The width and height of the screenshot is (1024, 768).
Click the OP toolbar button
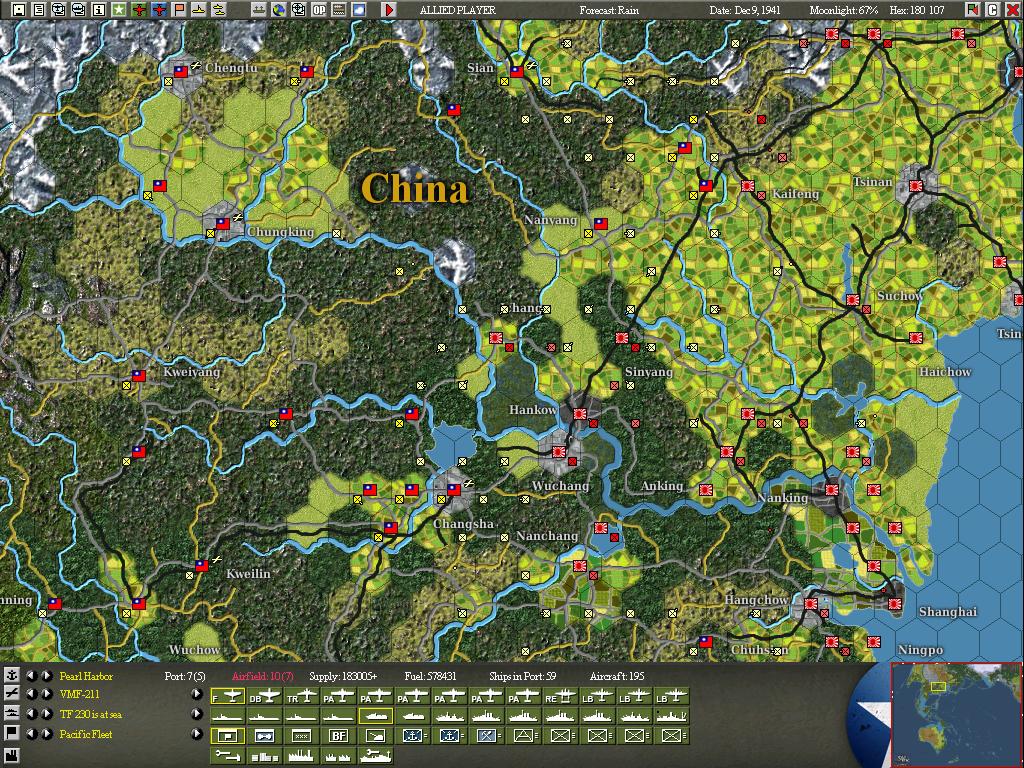click(319, 10)
